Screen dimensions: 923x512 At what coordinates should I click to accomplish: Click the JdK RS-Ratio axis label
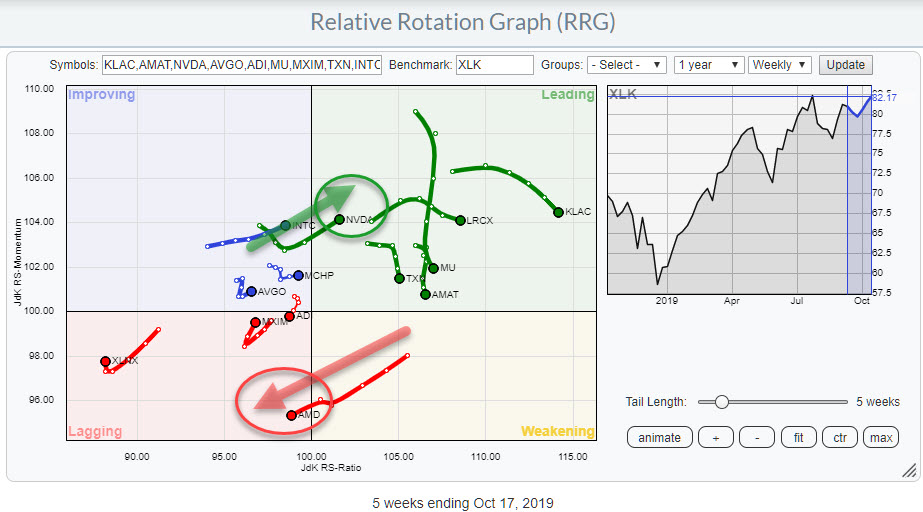click(x=331, y=468)
